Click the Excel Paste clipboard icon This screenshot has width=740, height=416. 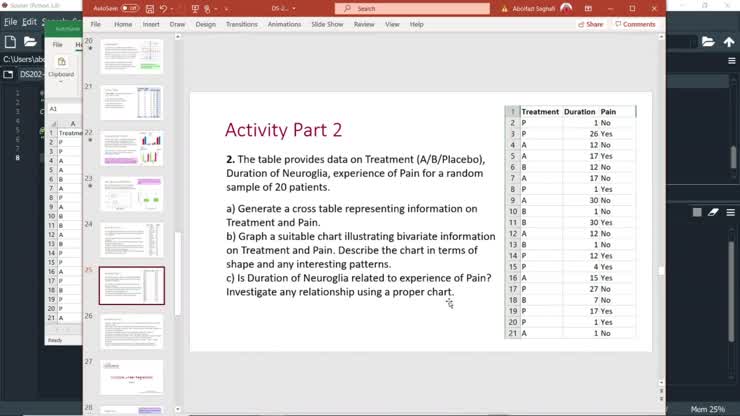pyautogui.click(x=61, y=62)
